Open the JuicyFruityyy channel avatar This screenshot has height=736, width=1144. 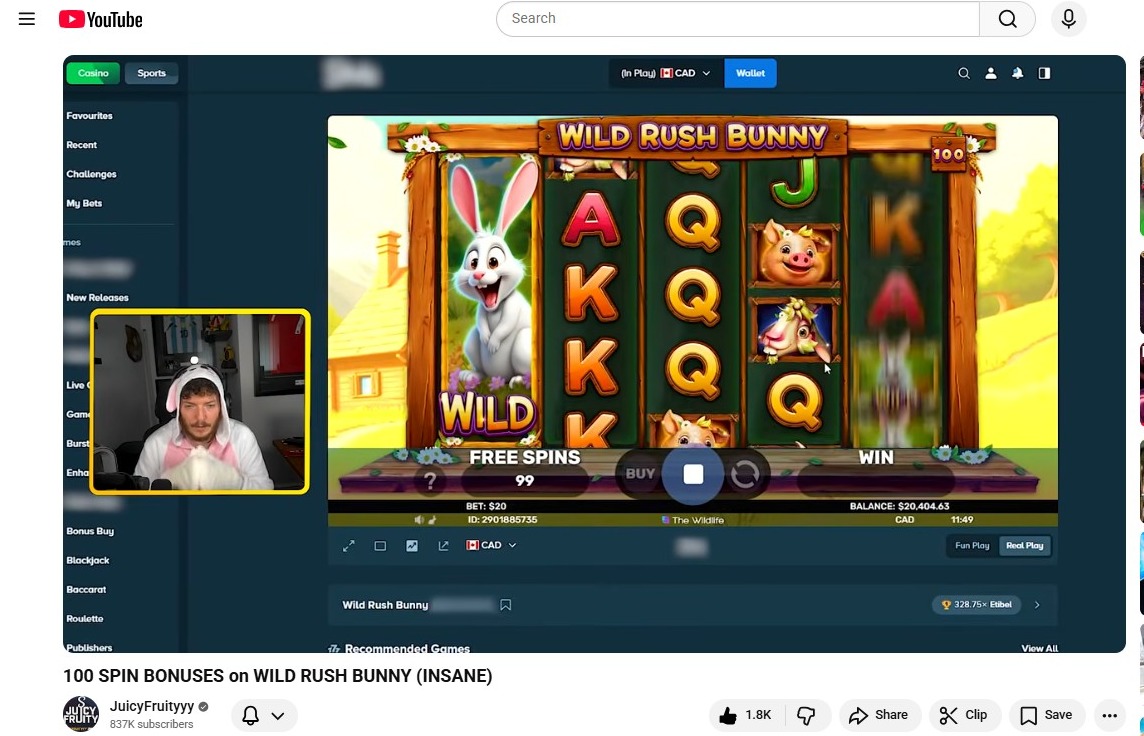click(x=81, y=713)
